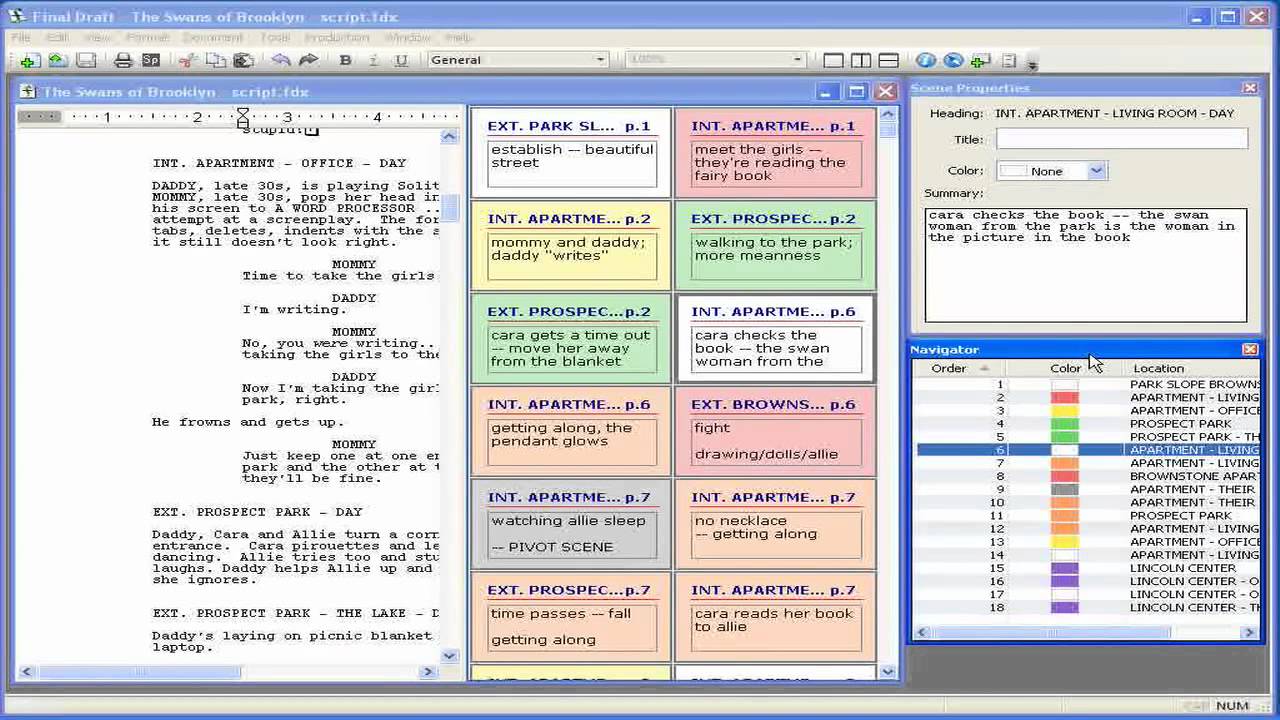The width and height of the screenshot is (1280, 720).
Task: Click the Navigator horizontal scrollbar right arrow
Action: point(1249,632)
